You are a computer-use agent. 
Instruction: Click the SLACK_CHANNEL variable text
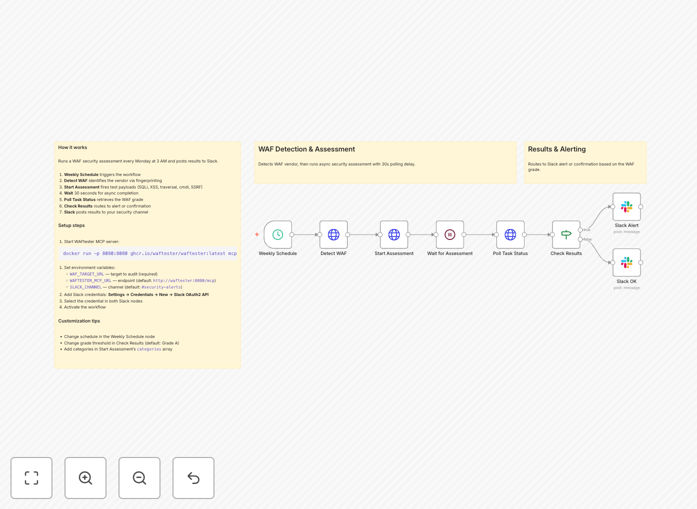pos(85,287)
